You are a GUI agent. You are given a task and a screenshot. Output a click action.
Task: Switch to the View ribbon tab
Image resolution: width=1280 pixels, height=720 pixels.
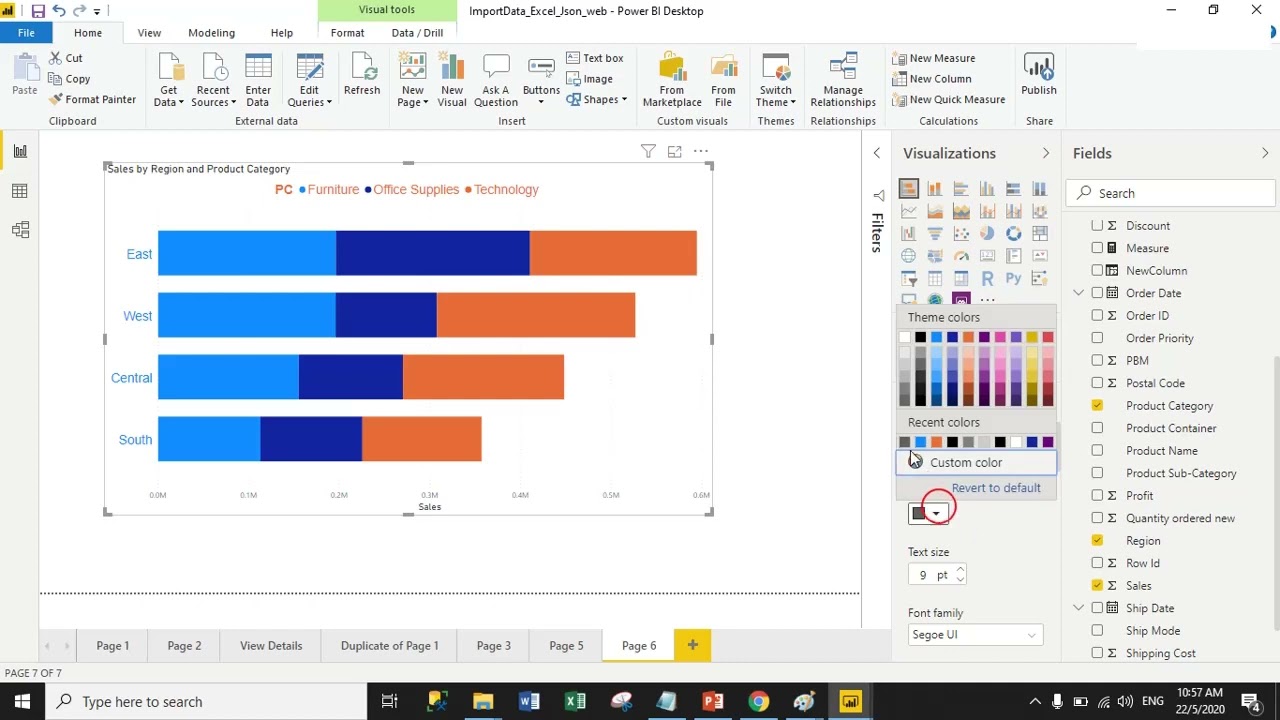pos(149,33)
